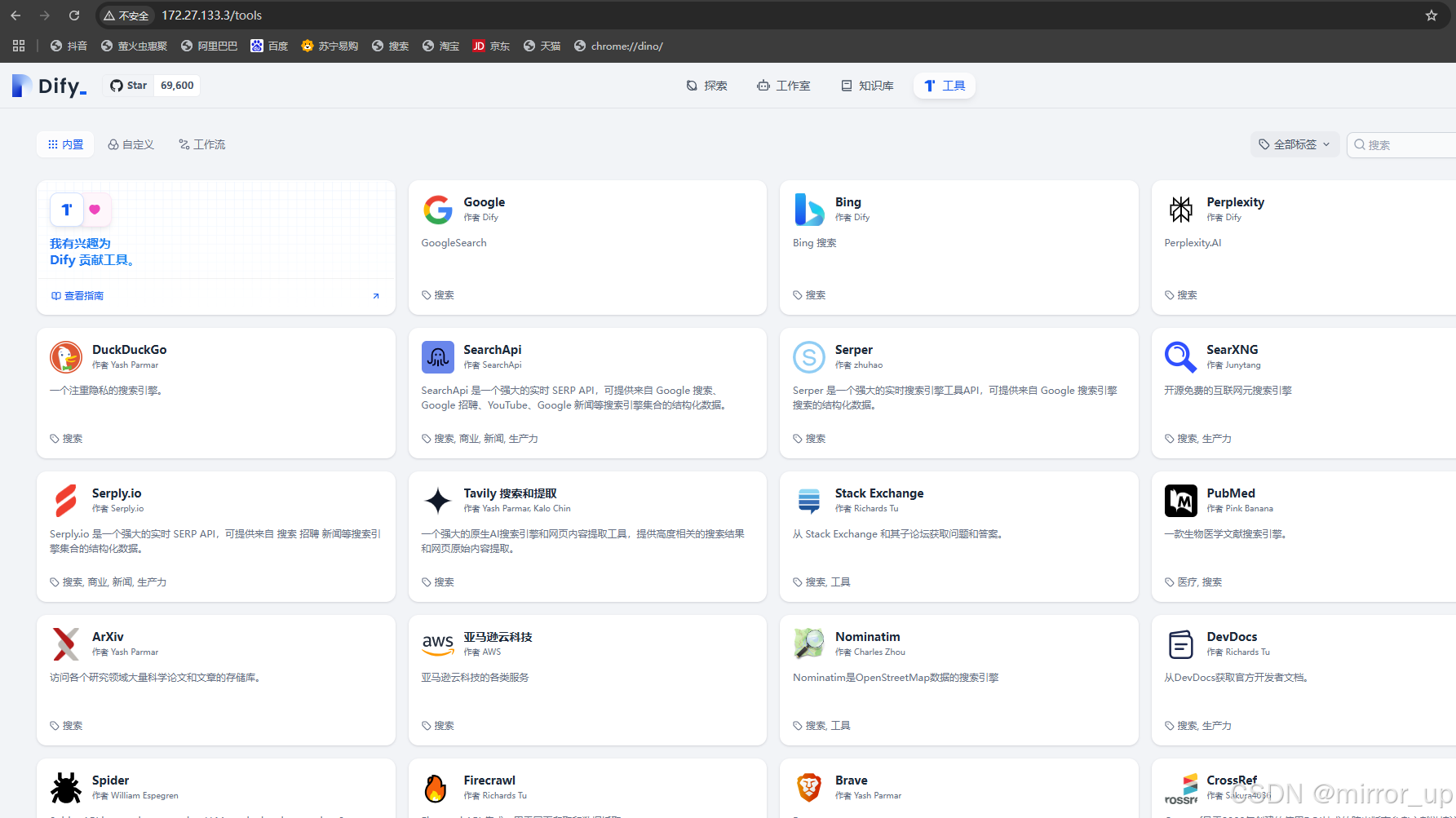Open the 知识库 tab
Screen dimensions: 1456x818
click(x=868, y=86)
